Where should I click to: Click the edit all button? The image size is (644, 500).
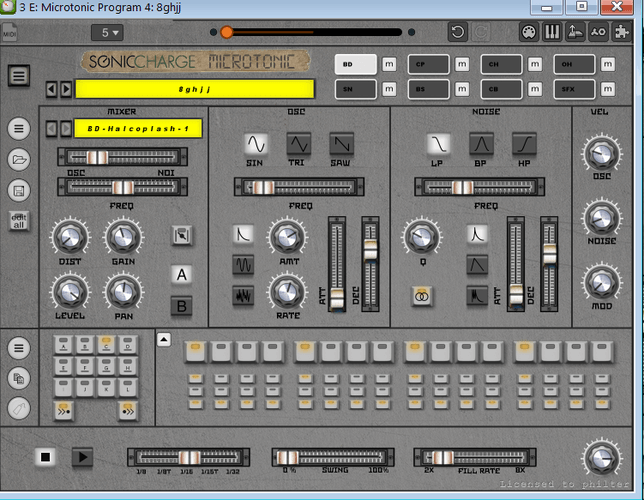click(x=19, y=221)
